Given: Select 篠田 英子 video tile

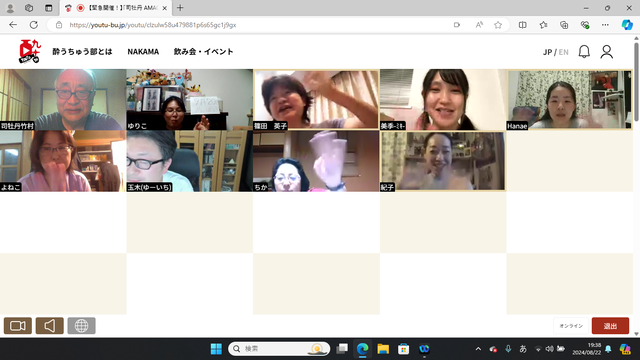Looking at the screenshot, I should (316, 100).
